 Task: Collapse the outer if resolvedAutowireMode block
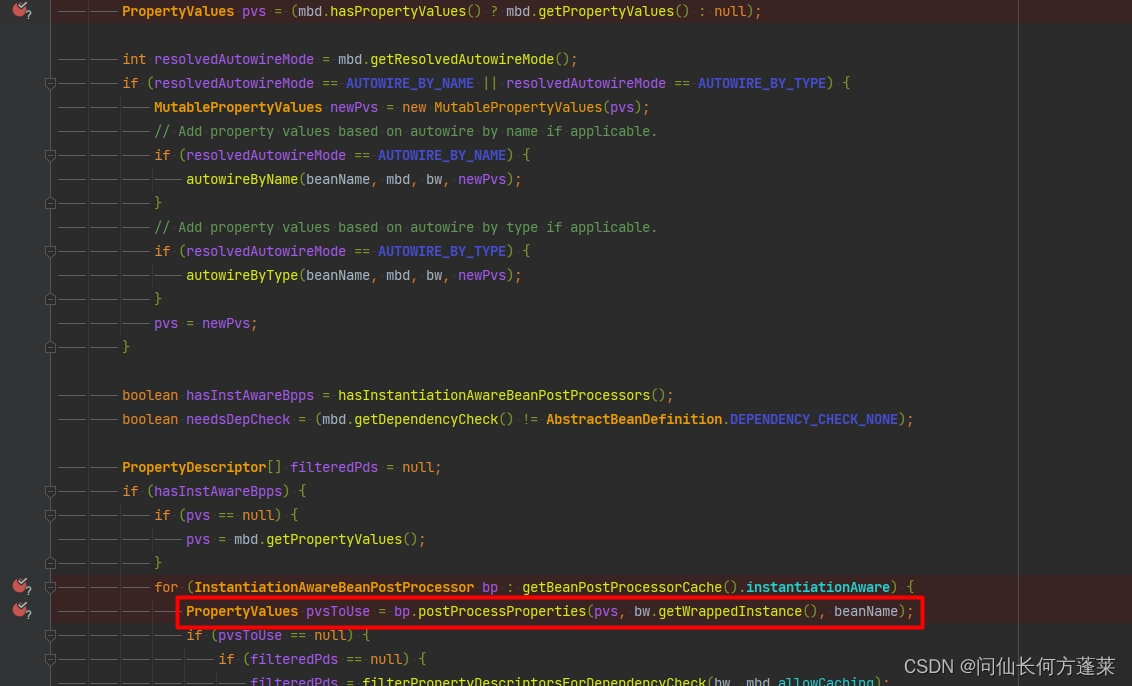[x=51, y=84]
